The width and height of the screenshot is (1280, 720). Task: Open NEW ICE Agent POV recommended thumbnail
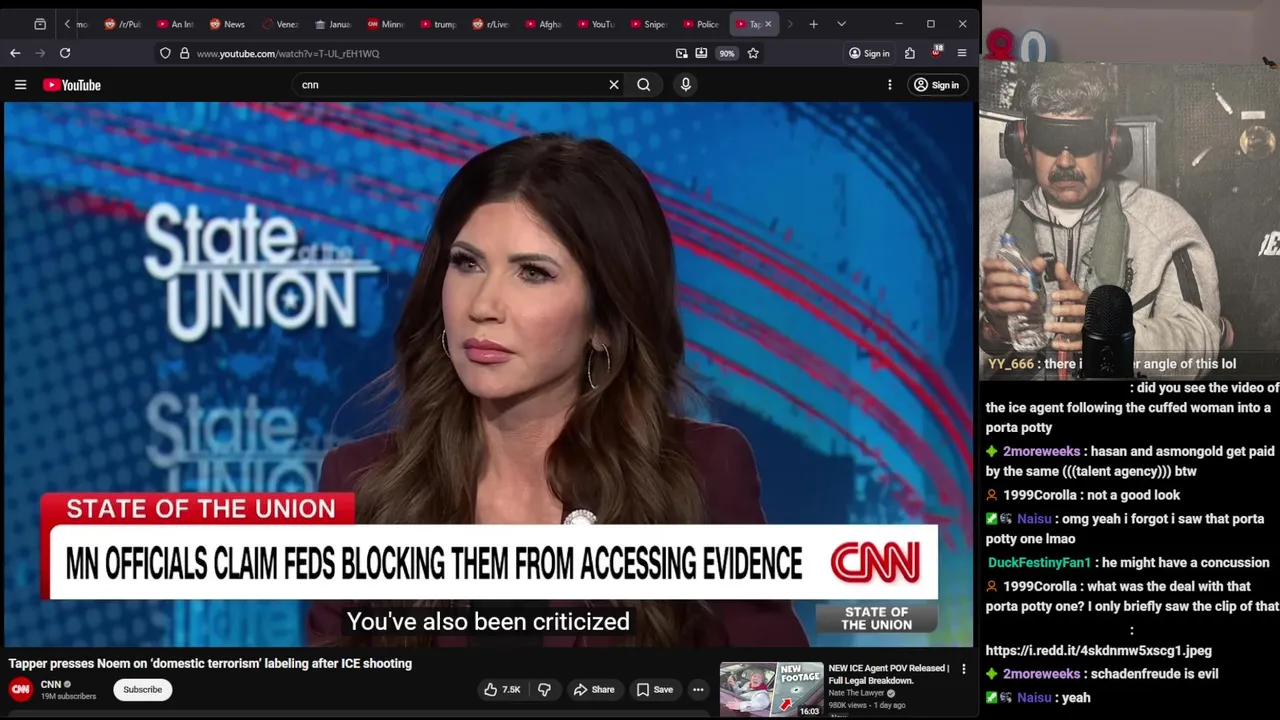pos(772,689)
